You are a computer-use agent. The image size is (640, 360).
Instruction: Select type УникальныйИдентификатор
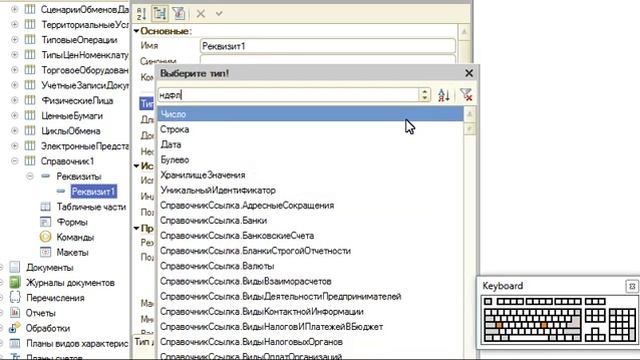(310, 190)
